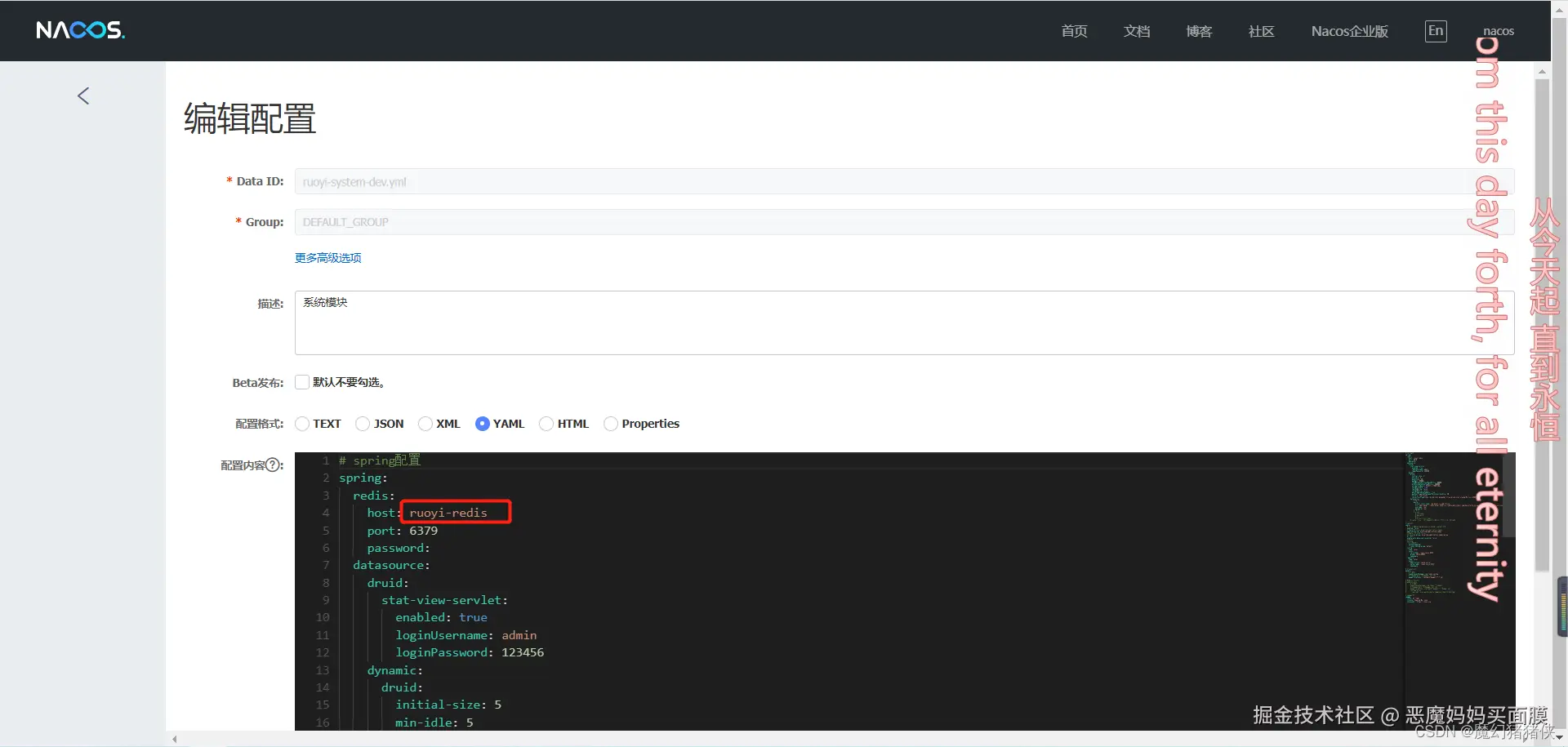Open the 文档 menu item
The image size is (1568, 747).
pyautogui.click(x=1137, y=31)
